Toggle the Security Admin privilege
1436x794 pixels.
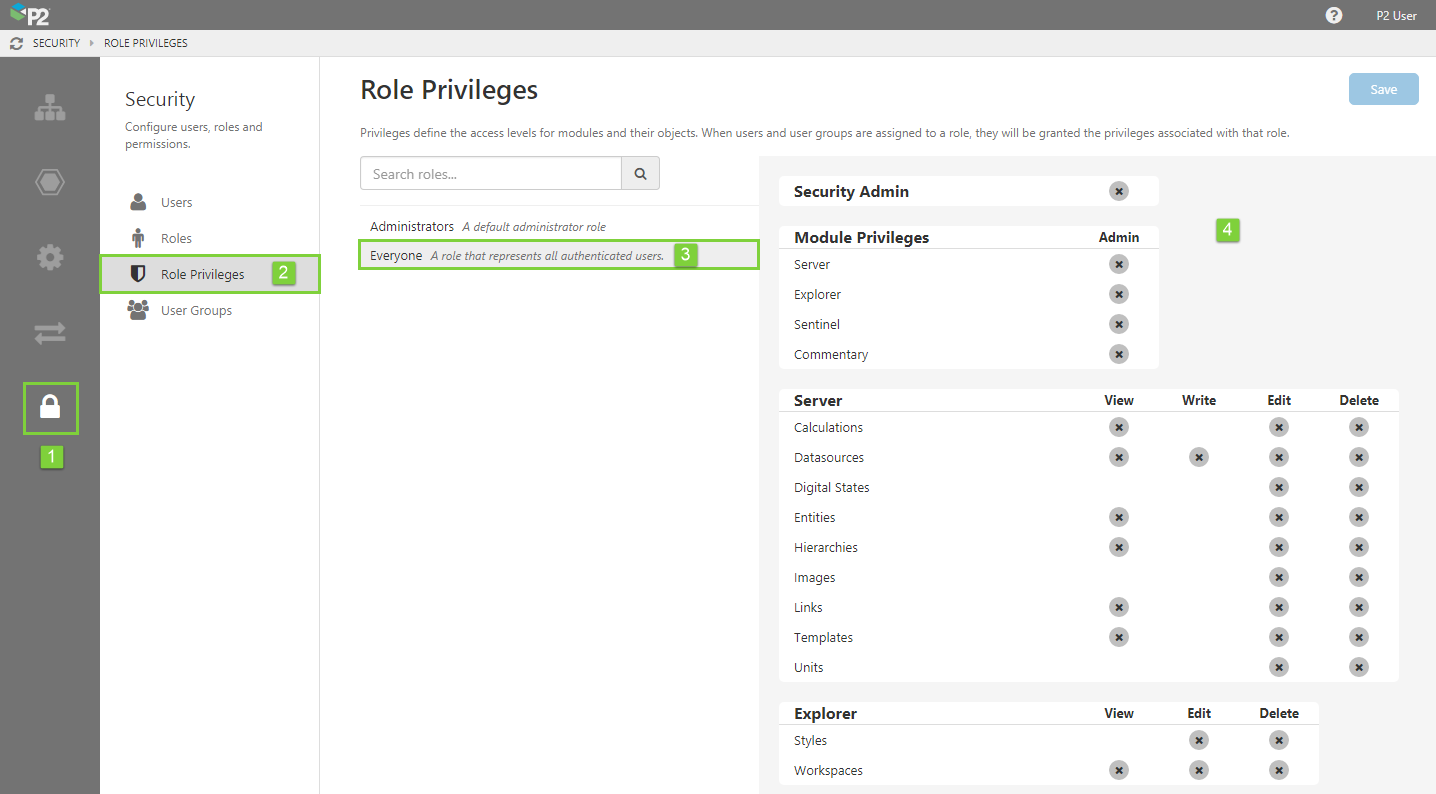pos(1119,191)
